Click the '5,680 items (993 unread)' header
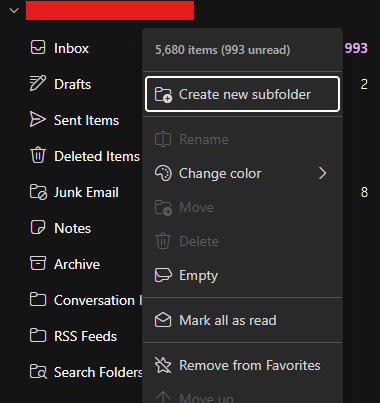The height and width of the screenshot is (403, 380). pos(223,50)
